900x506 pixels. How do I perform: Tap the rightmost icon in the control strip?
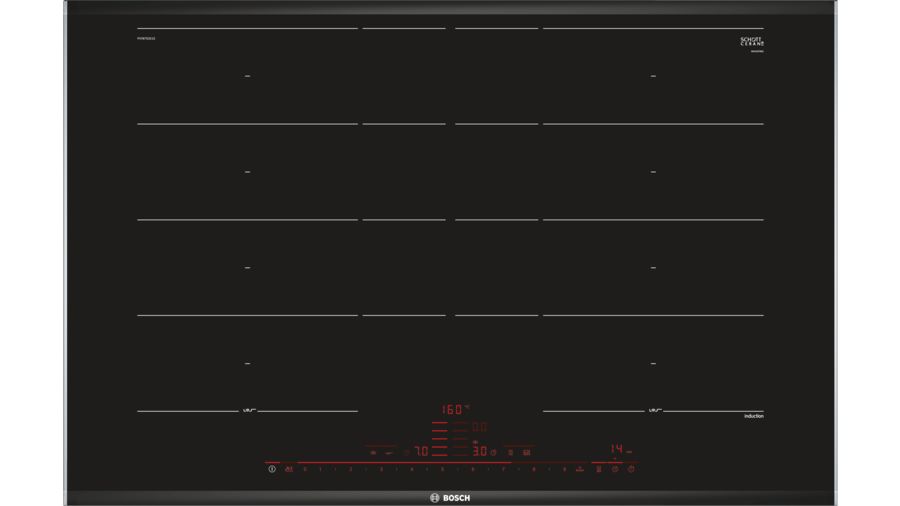pyautogui.click(x=631, y=469)
